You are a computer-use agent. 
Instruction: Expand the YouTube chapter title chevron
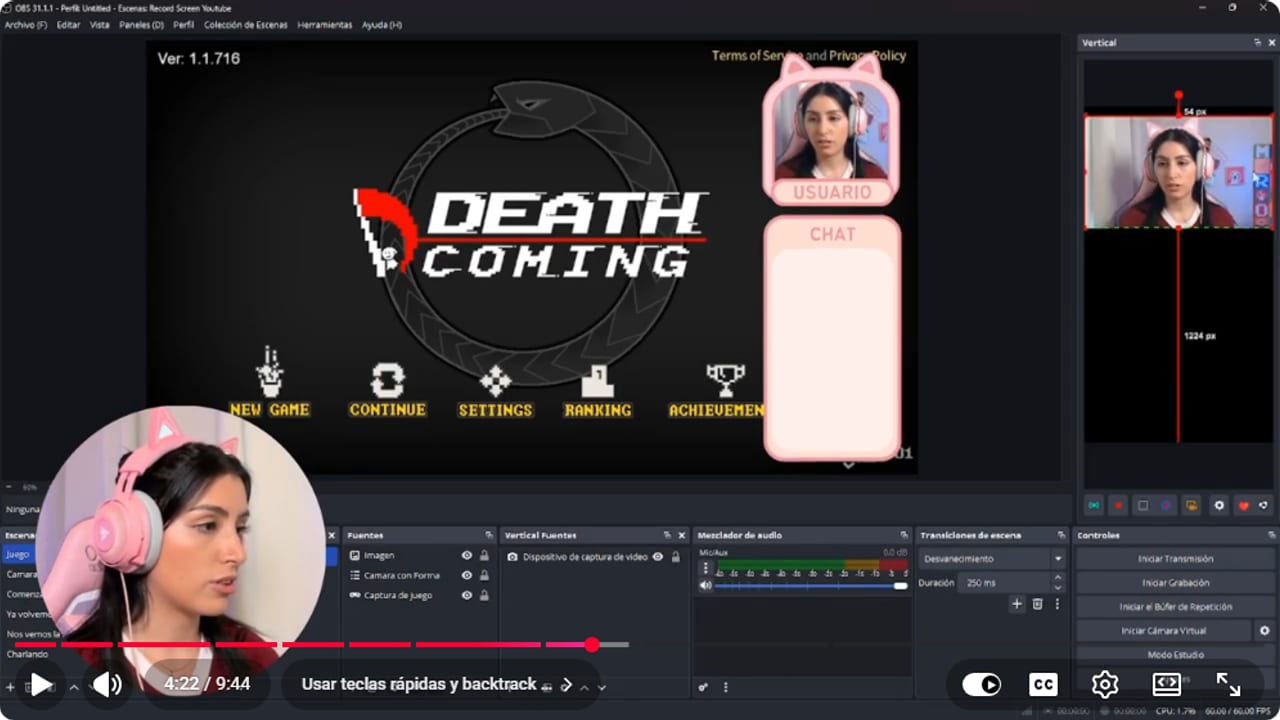(567, 685)
